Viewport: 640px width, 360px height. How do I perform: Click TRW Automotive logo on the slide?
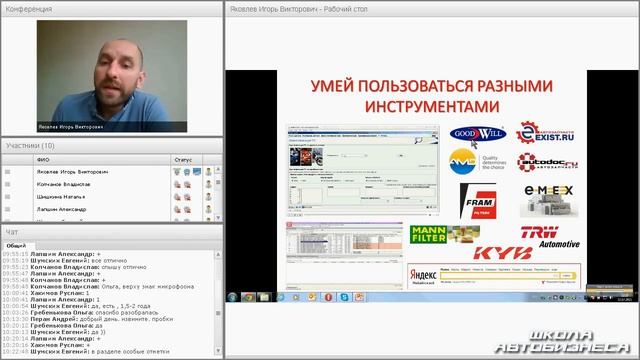[550, 237]
